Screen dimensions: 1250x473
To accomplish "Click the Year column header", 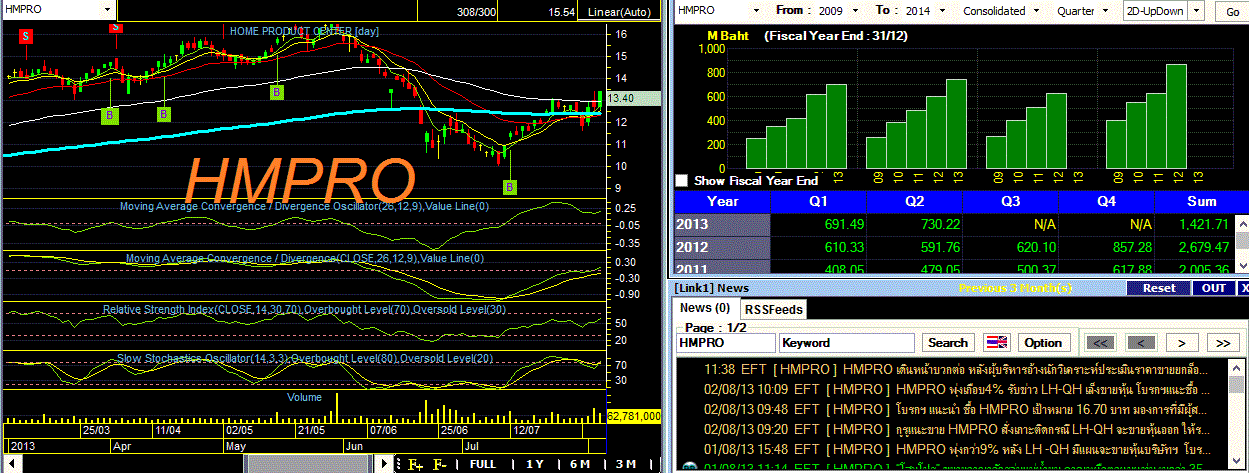I will (721, 200).
